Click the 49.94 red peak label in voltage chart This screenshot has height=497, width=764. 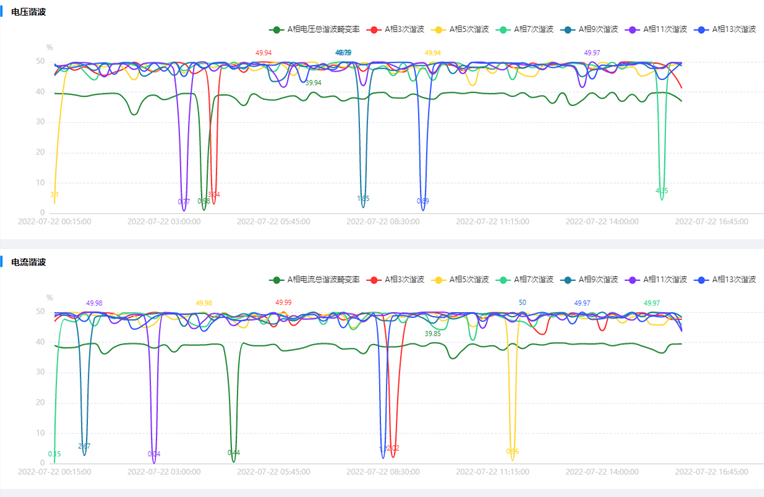coord(264,52)
